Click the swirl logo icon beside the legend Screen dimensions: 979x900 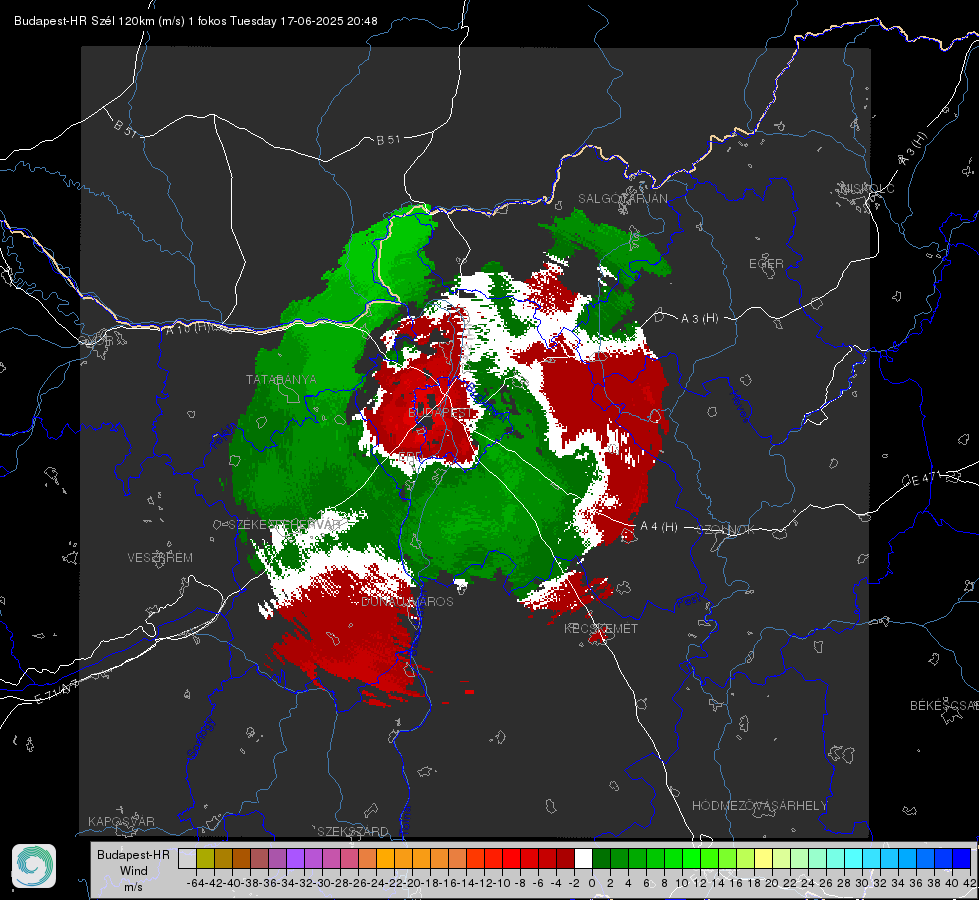pos(34,866)
